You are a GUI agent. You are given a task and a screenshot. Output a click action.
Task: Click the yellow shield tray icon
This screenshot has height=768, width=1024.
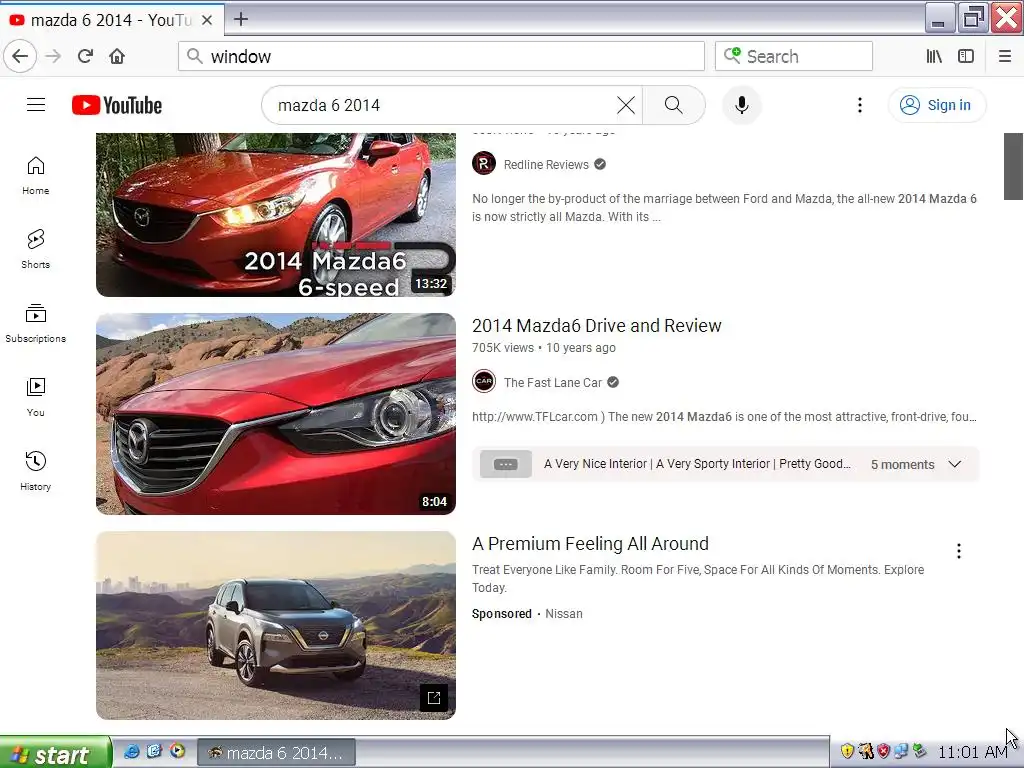[x=847, y=752]
